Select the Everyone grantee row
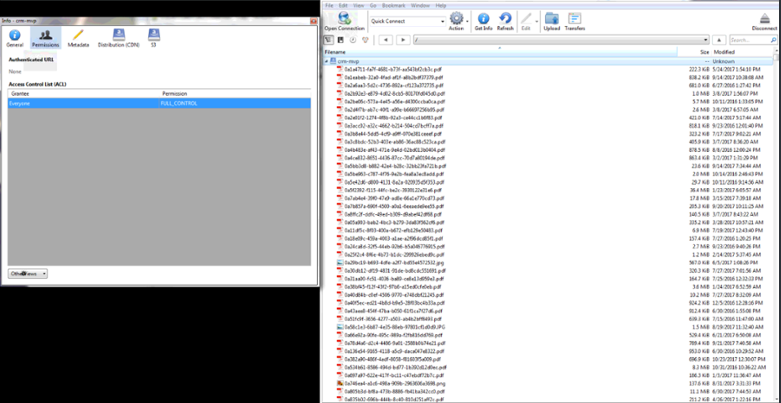The height and width of the screenshot is (403, 781). pos(80,103)
